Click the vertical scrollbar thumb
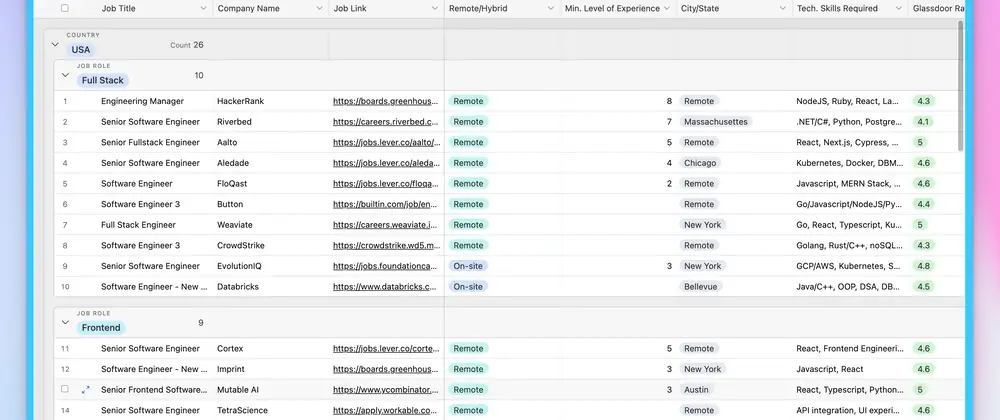The image size is (1000, 420). (960, 85)
